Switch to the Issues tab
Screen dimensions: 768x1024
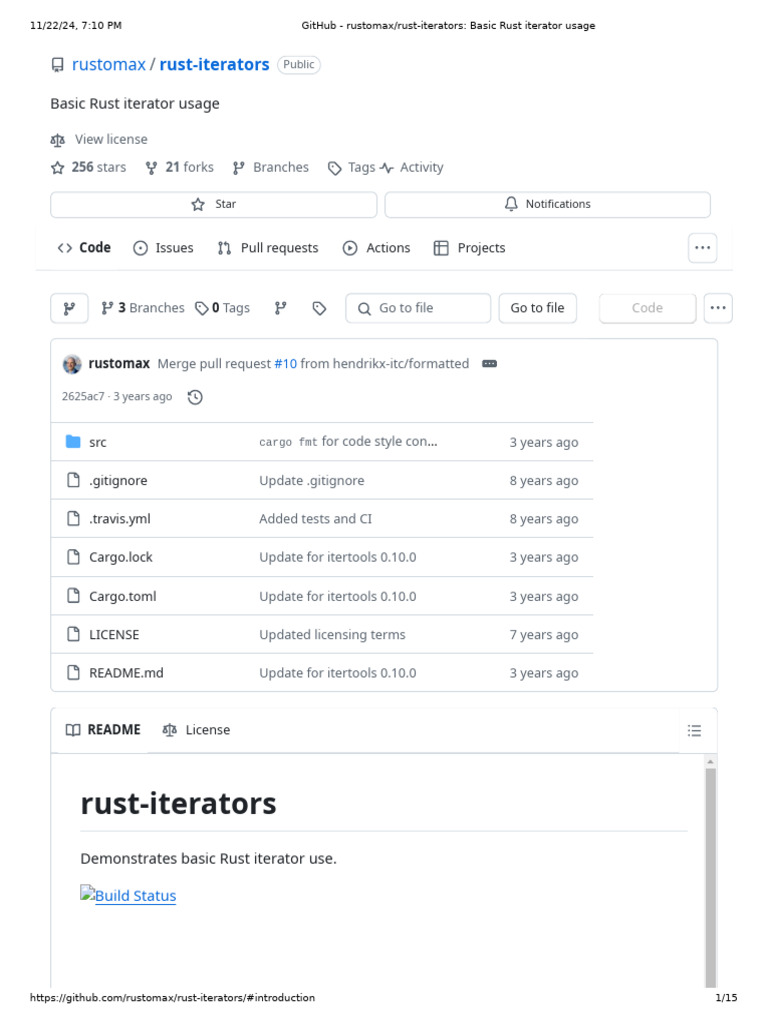coord(163,248)
